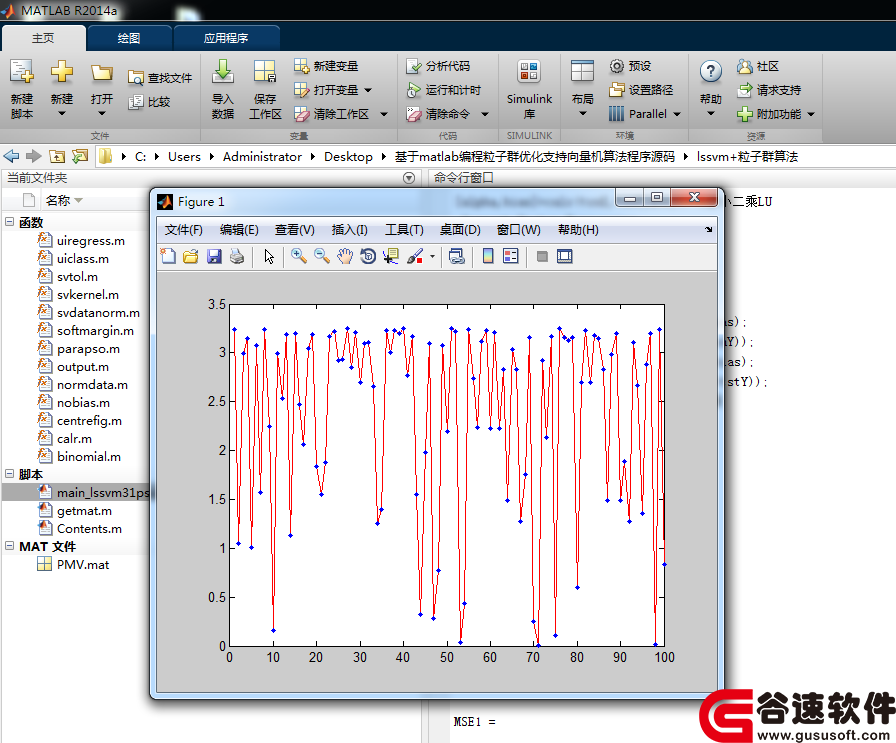Screen dimensions: 896x743
Task: Open current folder panel actions dropdown
Action: (409, 178)
